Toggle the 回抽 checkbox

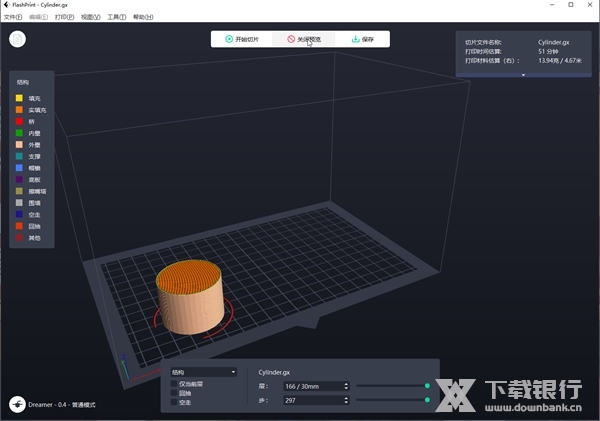click(x=174, y=393)
